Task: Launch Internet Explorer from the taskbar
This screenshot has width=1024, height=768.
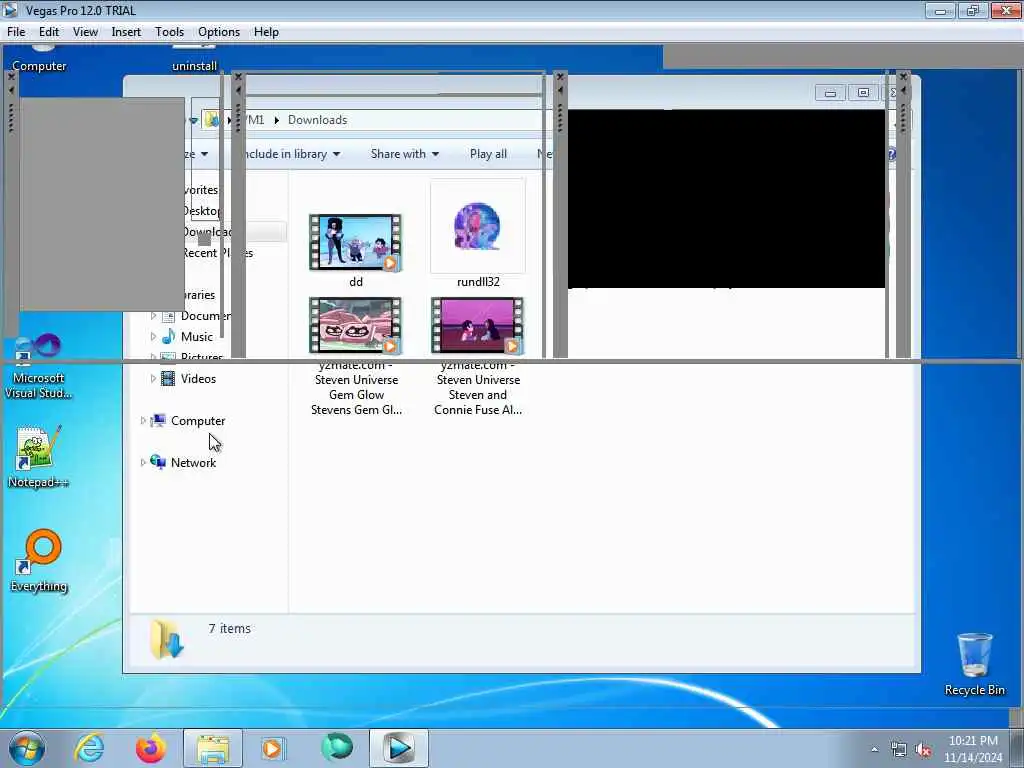Action: pyautogui.click(x=89, y=748)
